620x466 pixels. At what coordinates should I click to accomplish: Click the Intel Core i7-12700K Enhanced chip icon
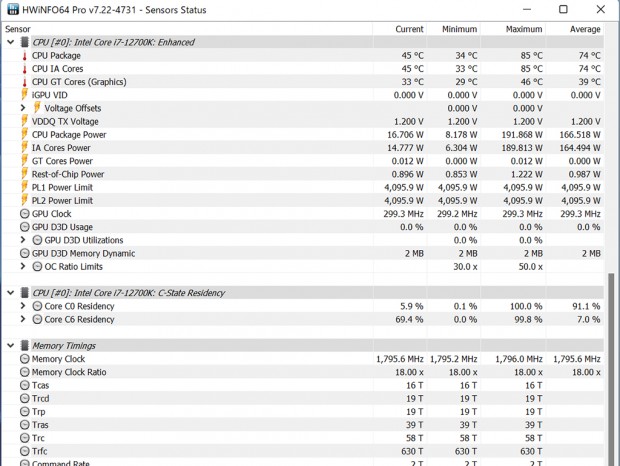tap(24, 43)
